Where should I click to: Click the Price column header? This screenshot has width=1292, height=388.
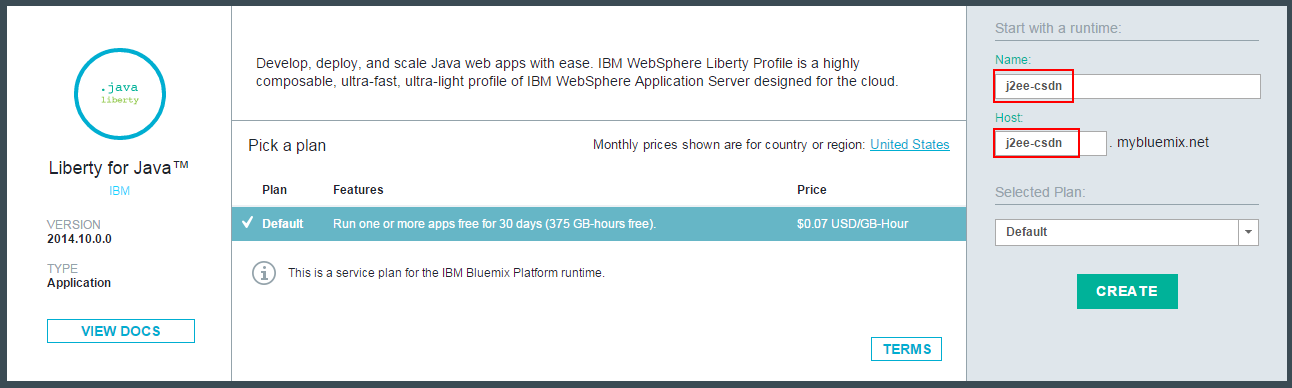[x=812, y=190]
